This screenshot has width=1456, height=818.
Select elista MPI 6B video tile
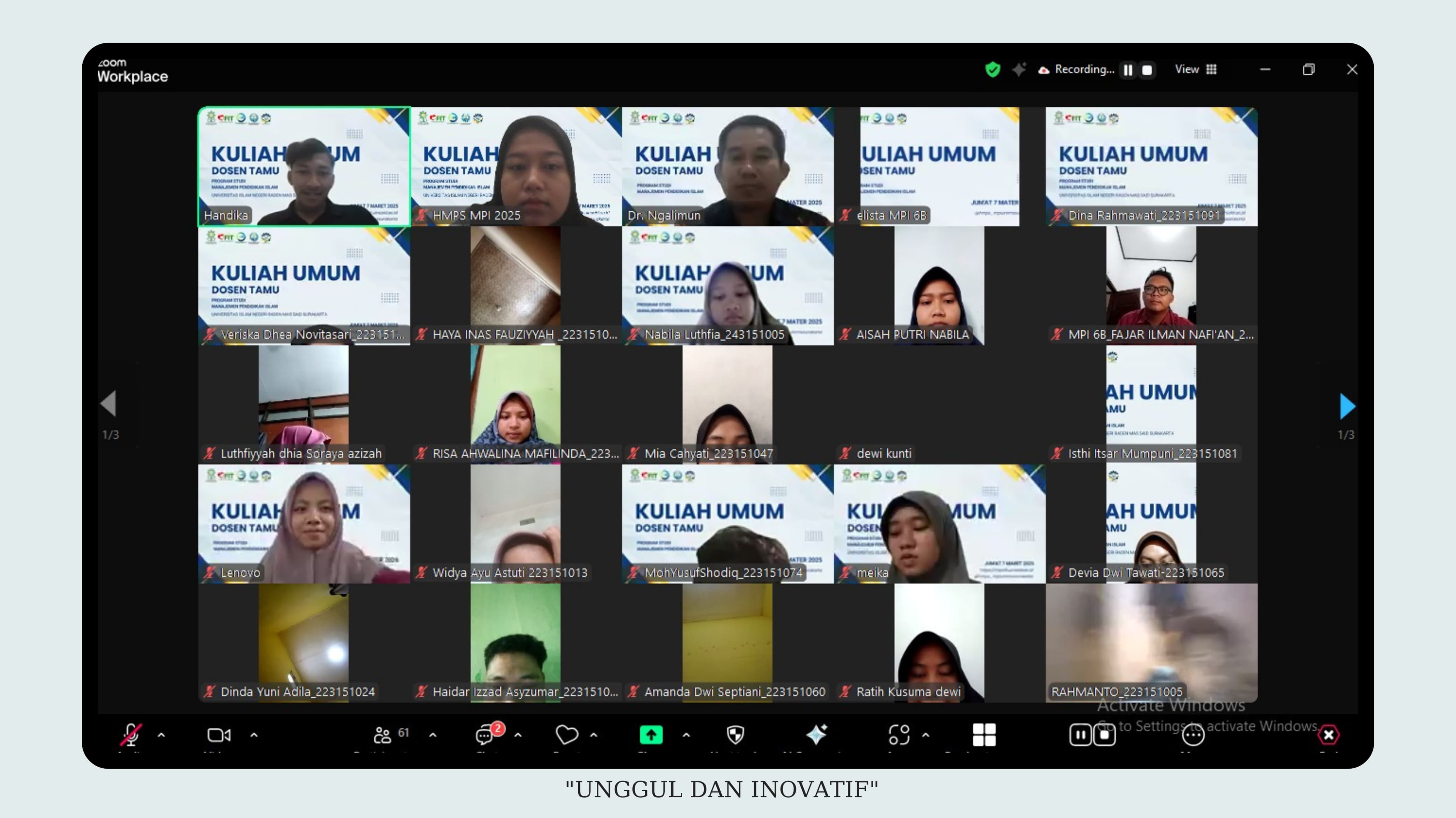click(939, 167)
